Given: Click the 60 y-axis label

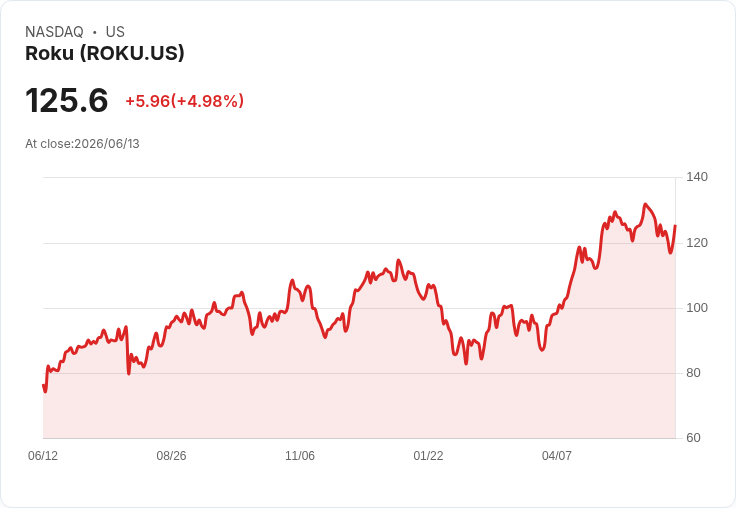Looking at the screenshot, I should pos(693,438).
